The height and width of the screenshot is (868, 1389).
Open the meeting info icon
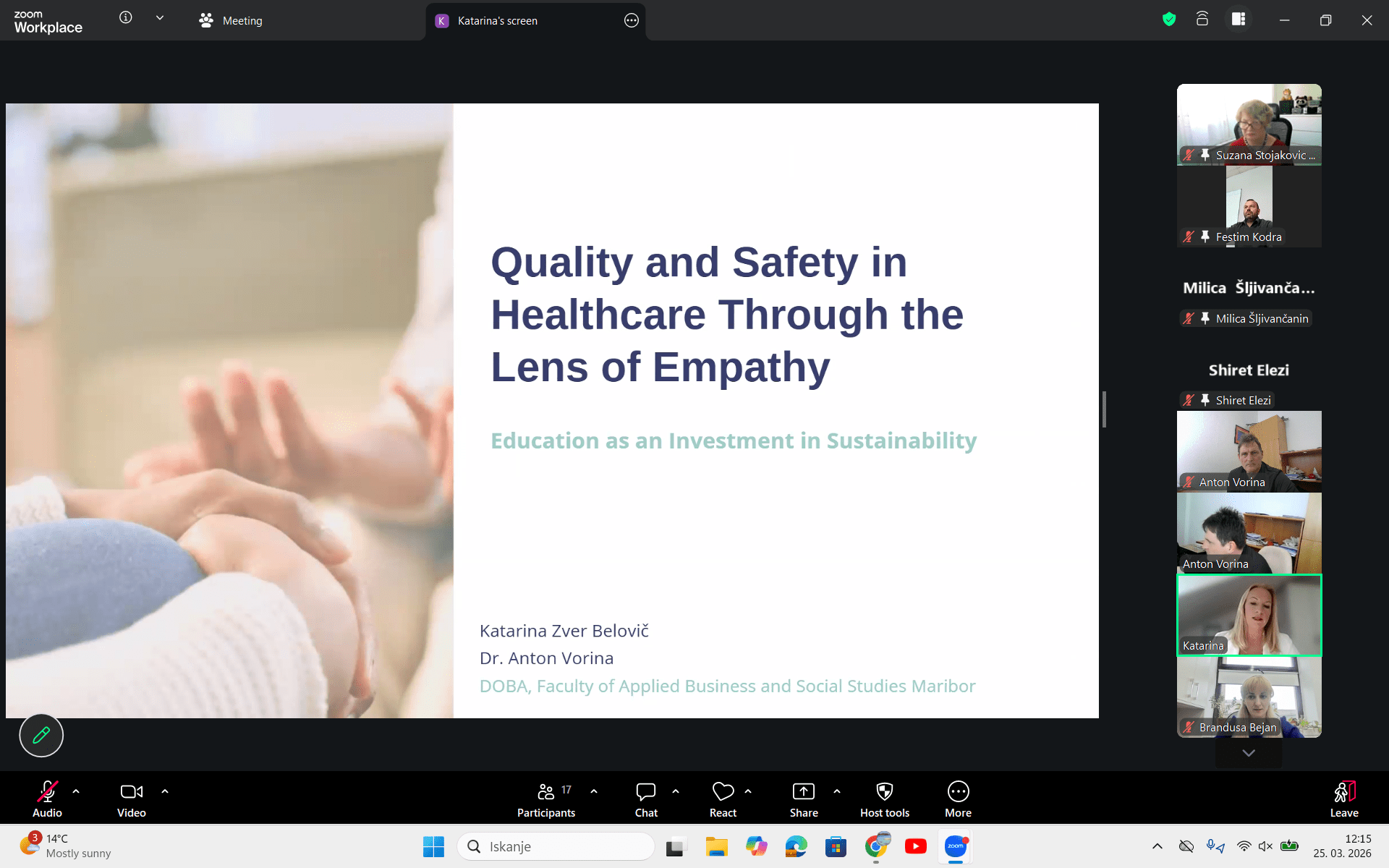tap(126, 18)
